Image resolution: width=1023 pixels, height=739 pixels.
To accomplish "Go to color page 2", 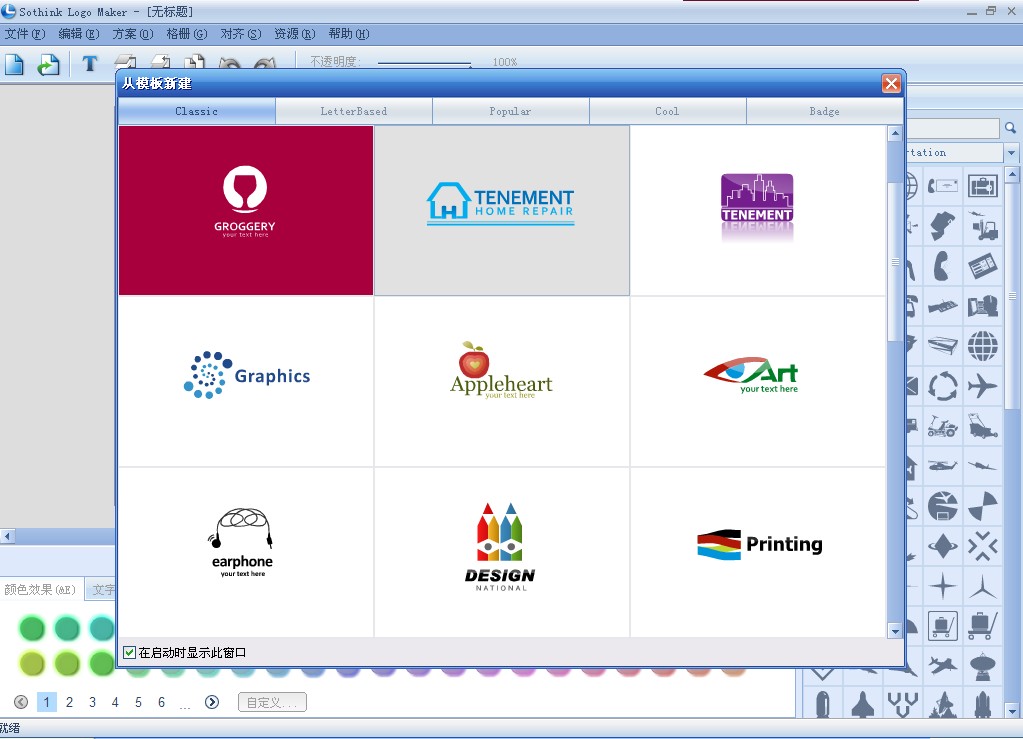I will 69,702.
